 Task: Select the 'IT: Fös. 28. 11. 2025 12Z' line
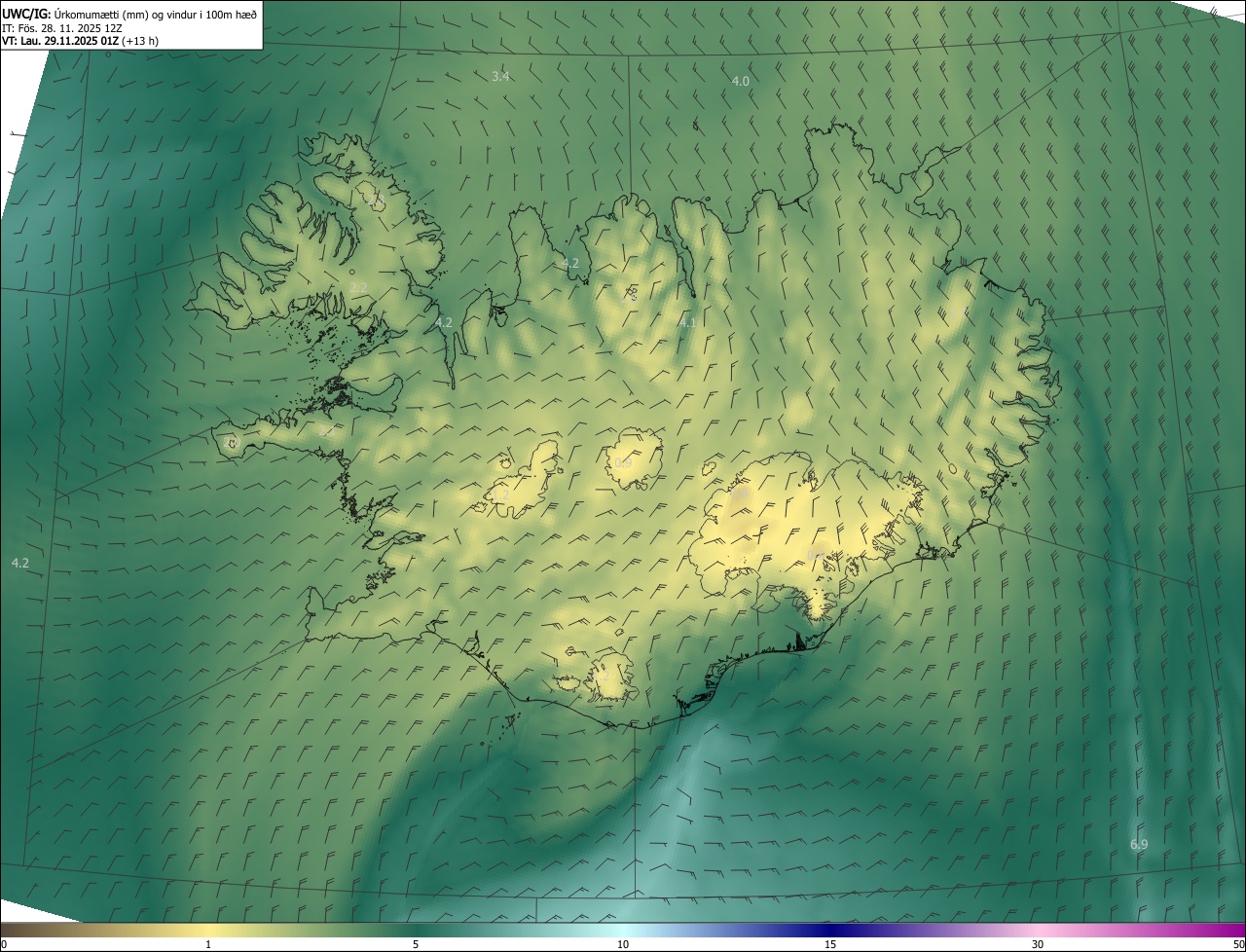(x=61, y=28)
